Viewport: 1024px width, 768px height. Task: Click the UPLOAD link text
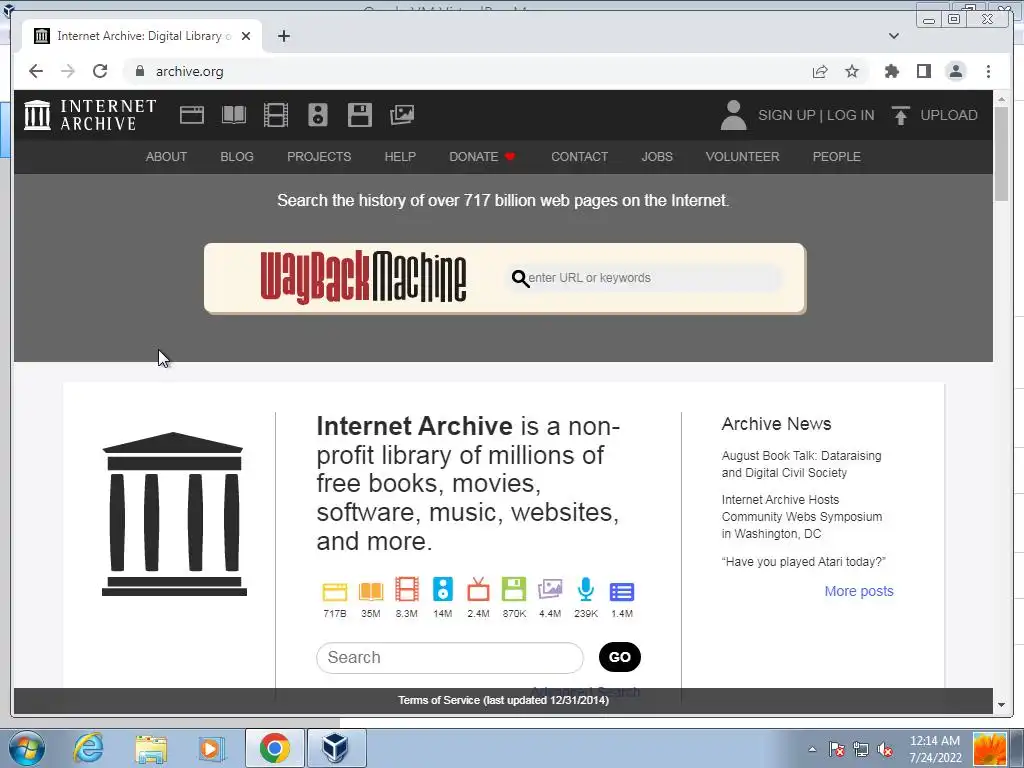(x=949, y=115)
